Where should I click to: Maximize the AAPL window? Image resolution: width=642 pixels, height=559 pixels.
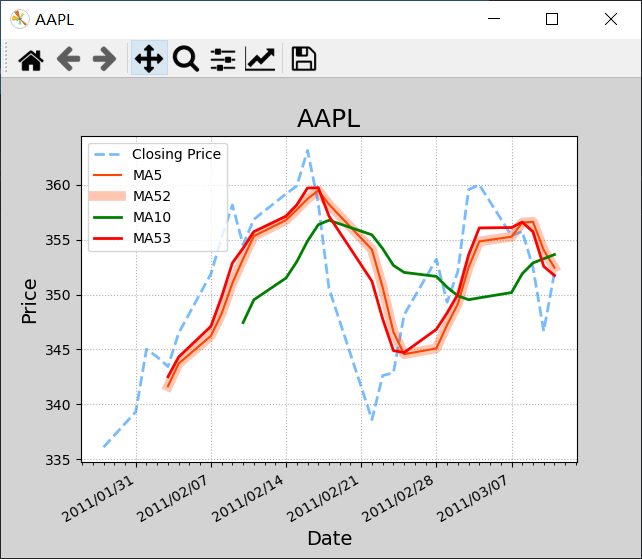tap(552, 19)
